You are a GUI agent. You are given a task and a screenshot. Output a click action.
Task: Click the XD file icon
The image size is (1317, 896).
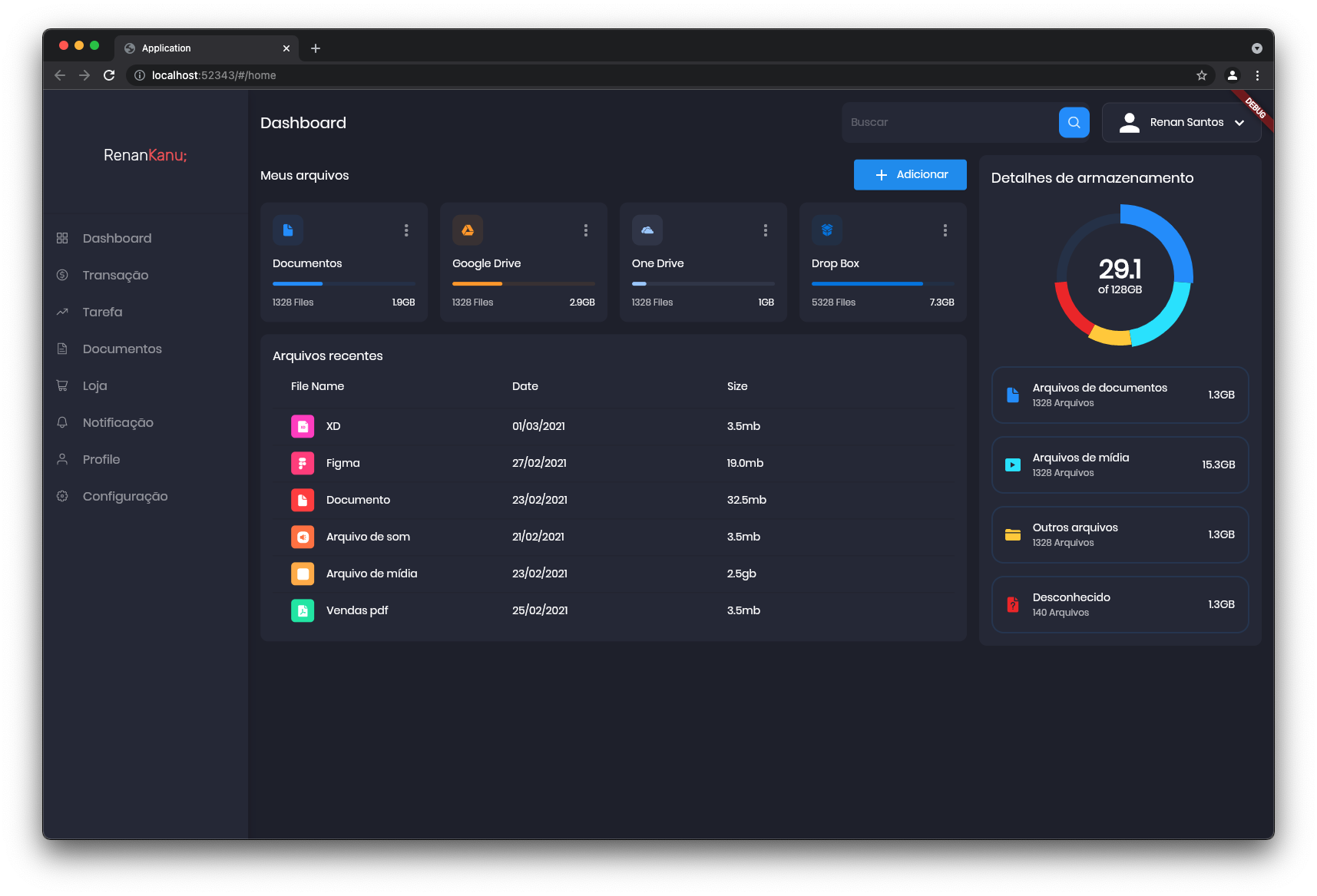(303, 426)
